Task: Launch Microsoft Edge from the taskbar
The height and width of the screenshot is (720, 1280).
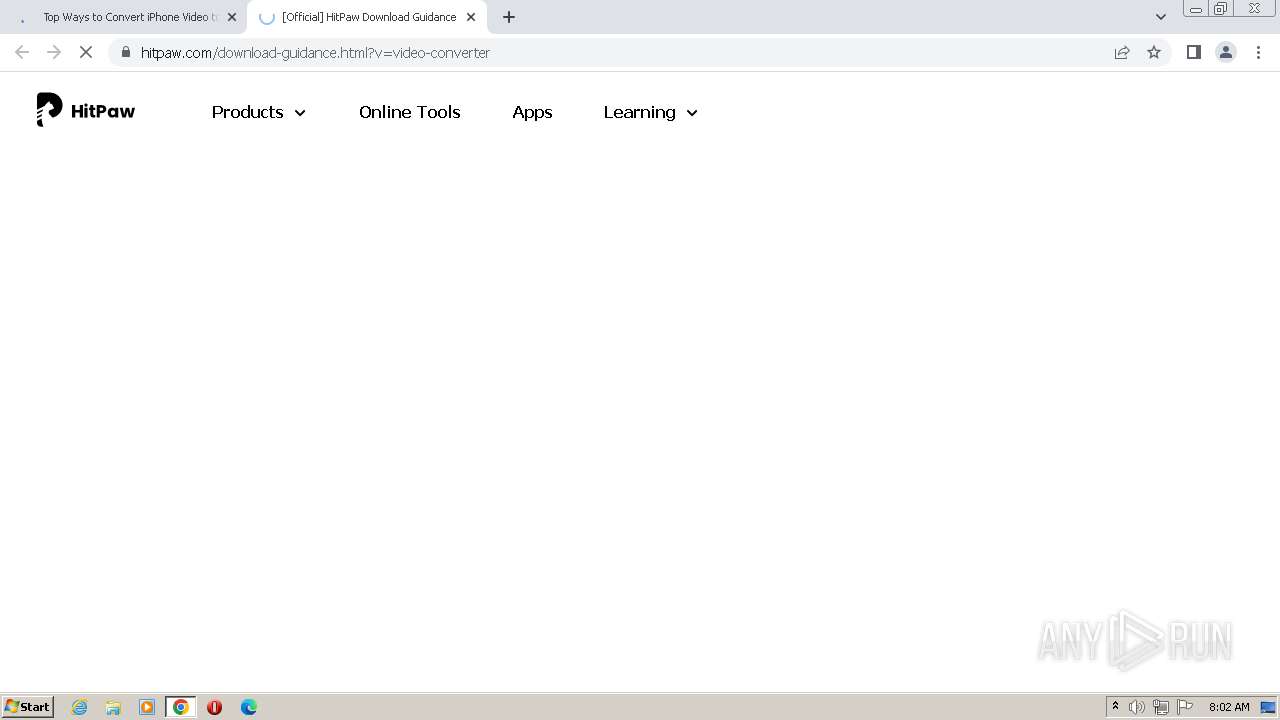Action: tap(249, 707)
